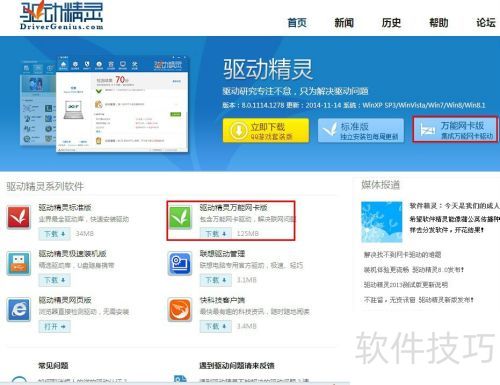Screen dimensions: 500x385
Task: Click 打开 for 驱动精灵网页版
Action: click(x=55, y=326)
